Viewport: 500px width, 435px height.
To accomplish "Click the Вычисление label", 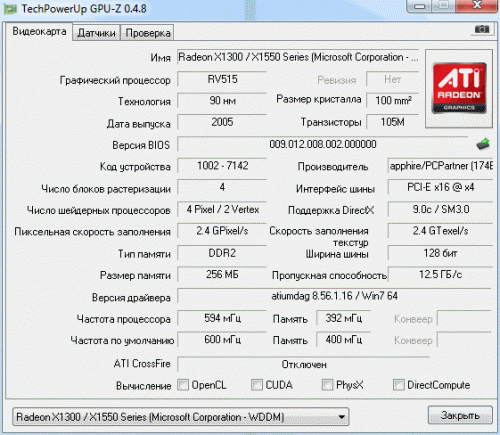I will tap(143, 386).
